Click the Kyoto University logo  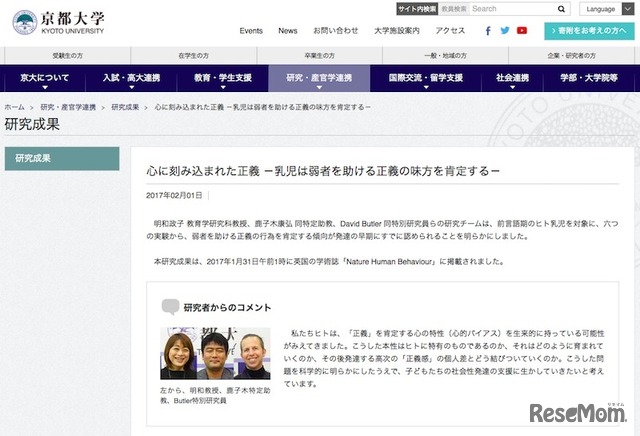pos(58,22)
